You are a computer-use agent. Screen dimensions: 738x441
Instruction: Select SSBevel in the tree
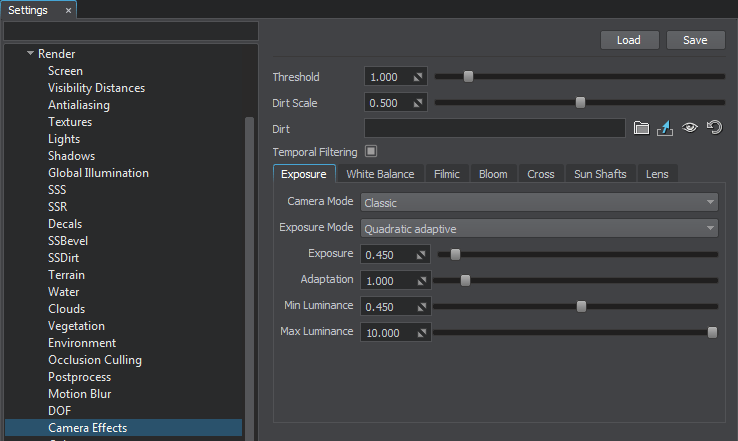pyautogui.click(x=68, y=241)
